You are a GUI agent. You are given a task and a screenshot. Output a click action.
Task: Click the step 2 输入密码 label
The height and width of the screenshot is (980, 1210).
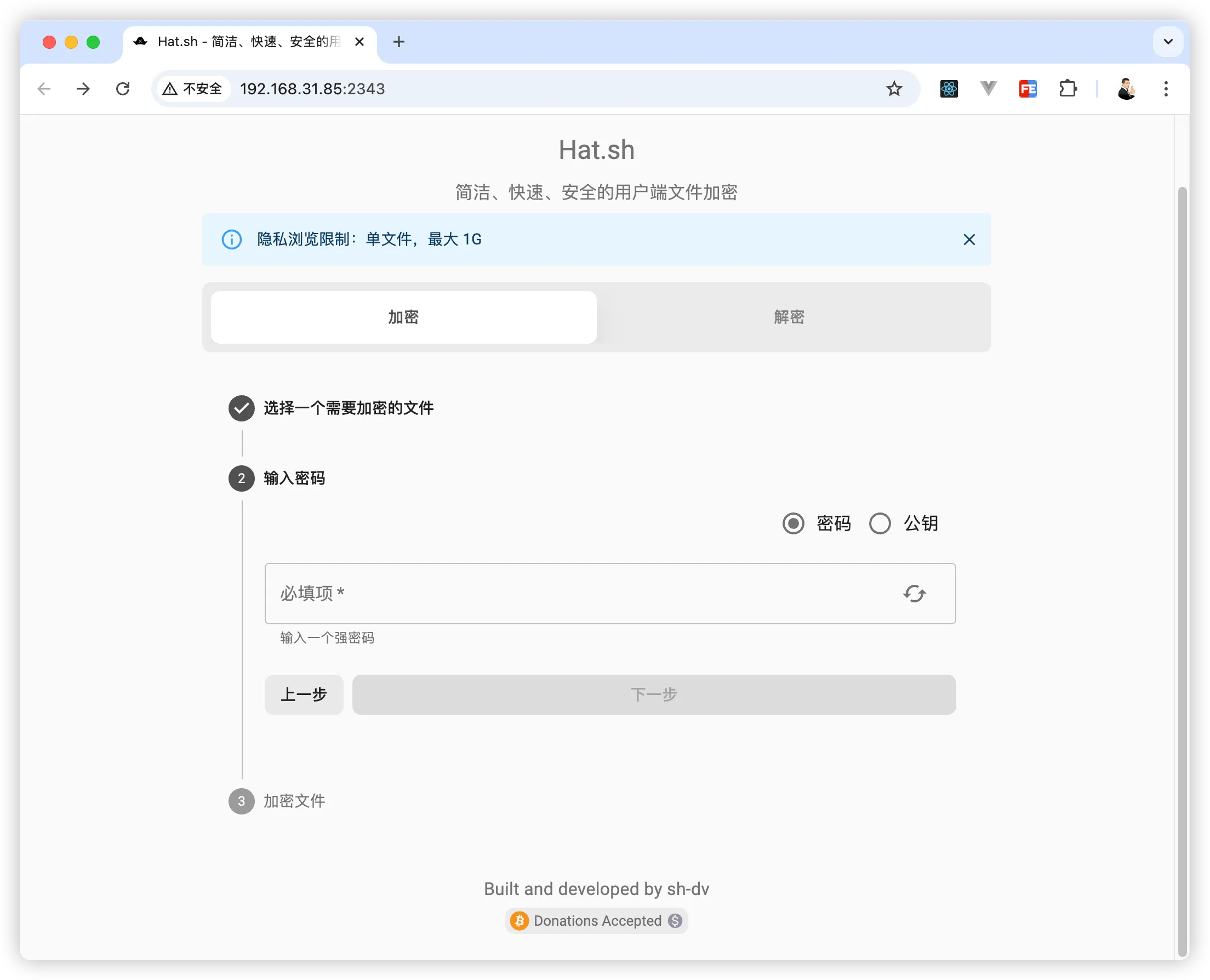pos(294,478)
